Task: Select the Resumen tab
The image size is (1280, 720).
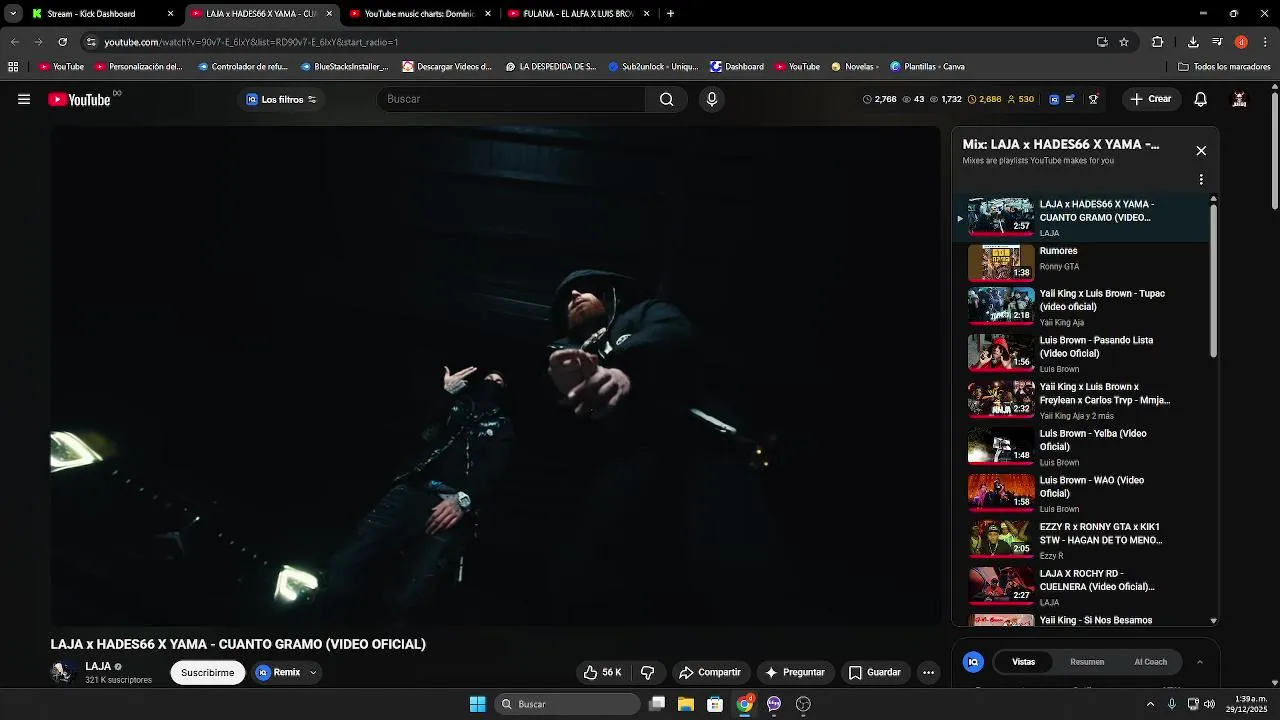Action: click(x=1087, y=662)
